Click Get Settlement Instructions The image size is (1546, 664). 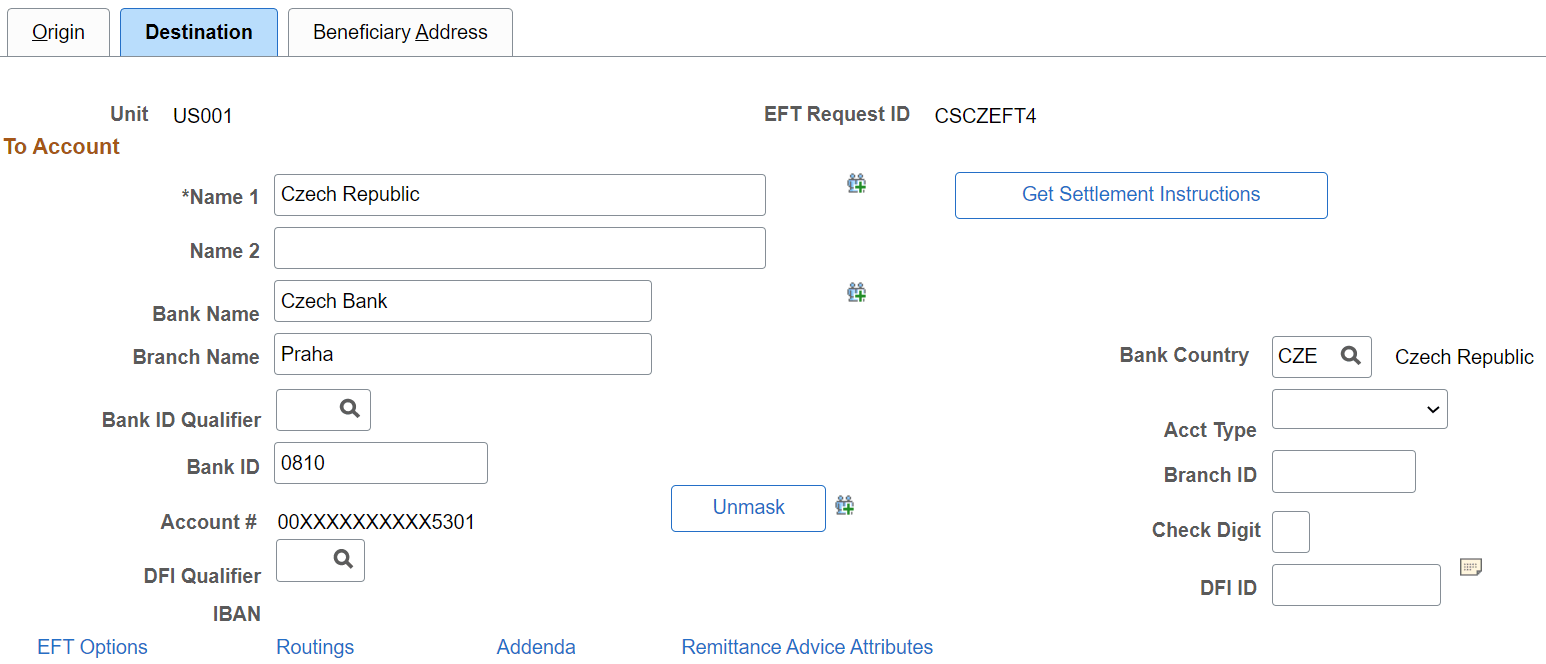[1140, 194]
